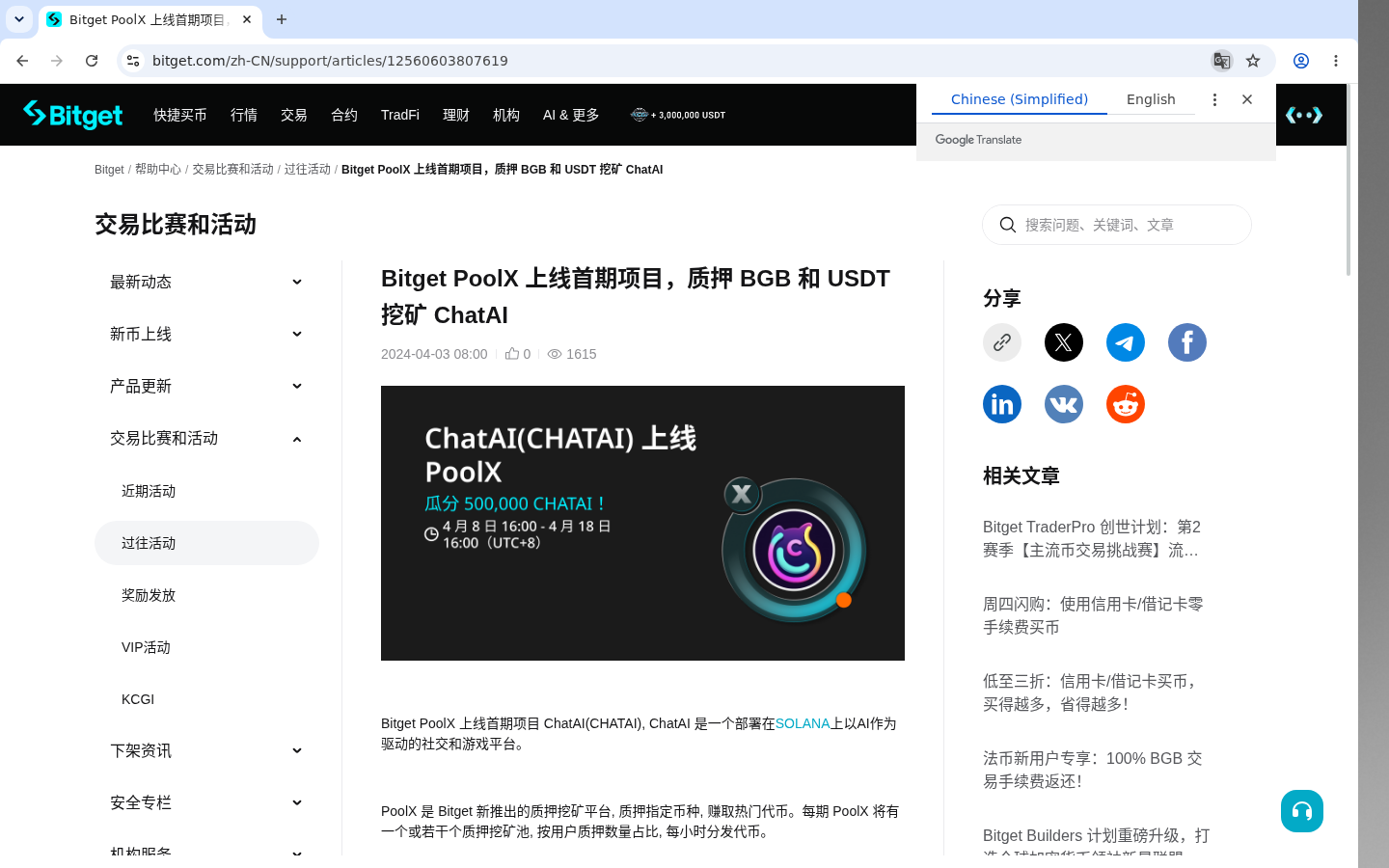Click Bitget breadcrumb link
1389x868 pixels.
109,170
